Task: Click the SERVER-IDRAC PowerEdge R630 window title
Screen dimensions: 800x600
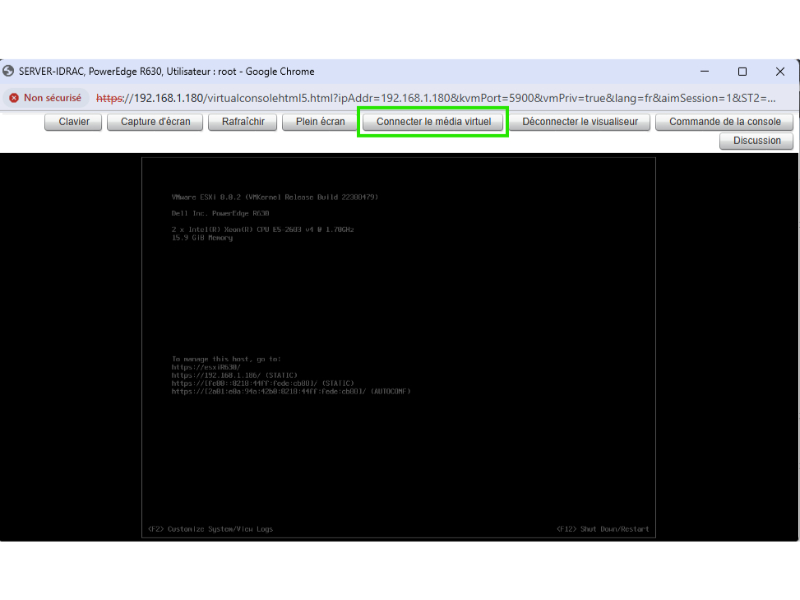Action: click(x=166, y=72)
